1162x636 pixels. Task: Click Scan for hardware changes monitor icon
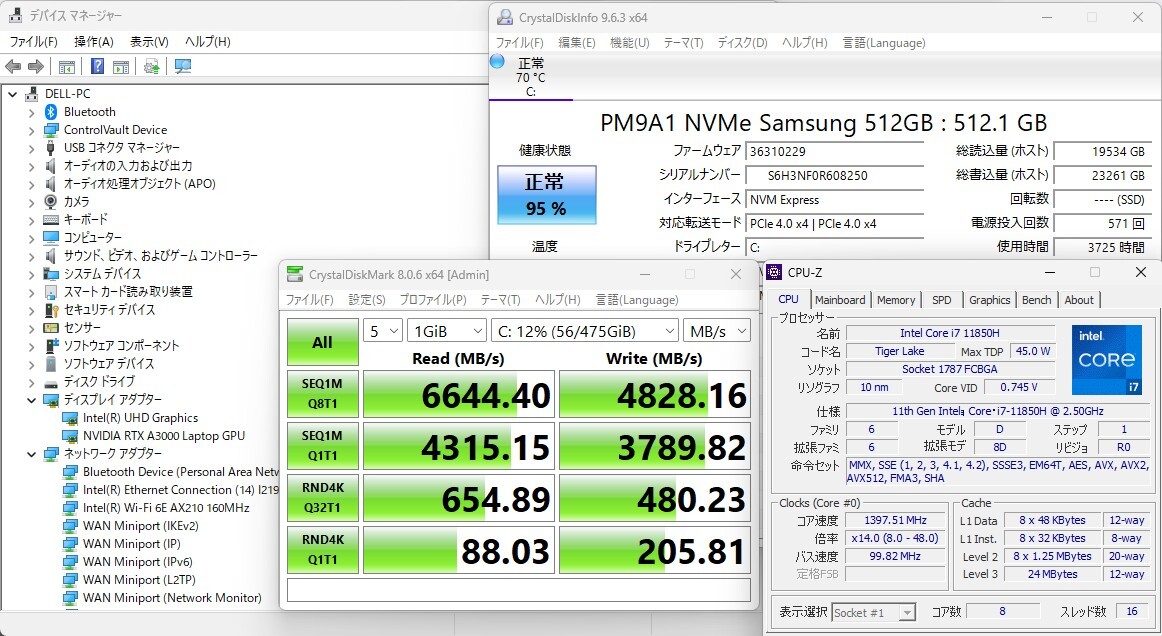point(182,67)
